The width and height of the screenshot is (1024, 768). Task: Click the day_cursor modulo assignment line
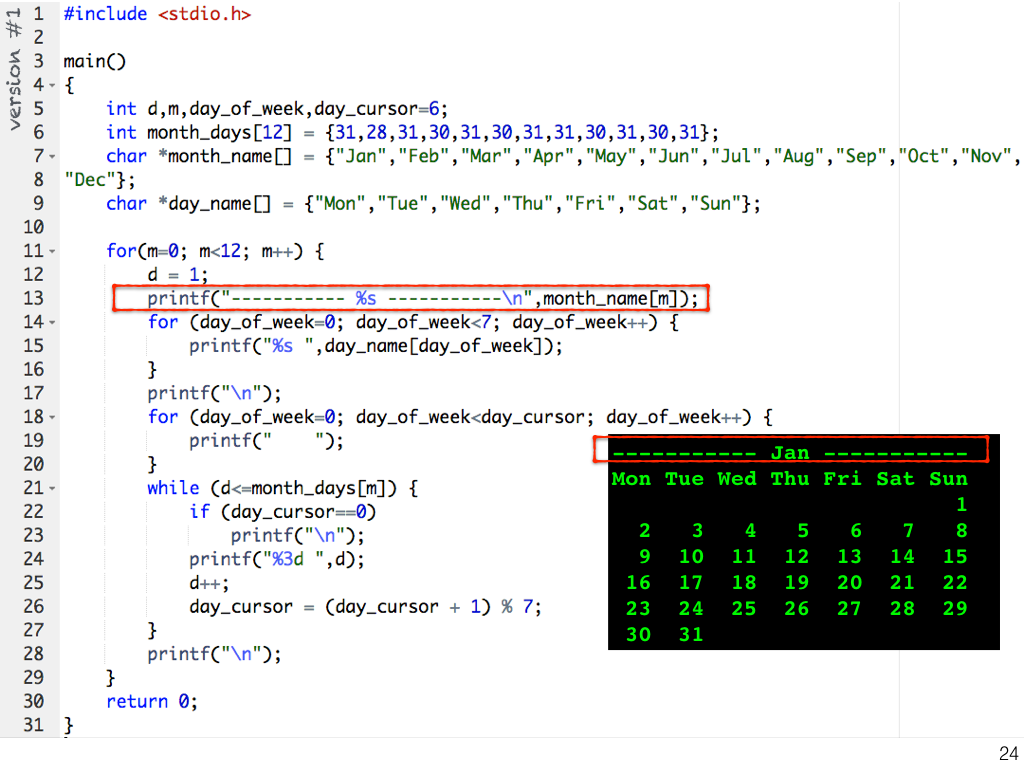tap(365, 607)
